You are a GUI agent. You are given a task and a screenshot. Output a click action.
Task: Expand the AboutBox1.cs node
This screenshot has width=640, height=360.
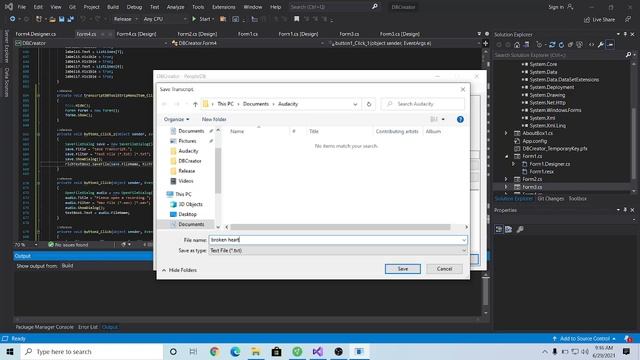[x=506, y=133]
